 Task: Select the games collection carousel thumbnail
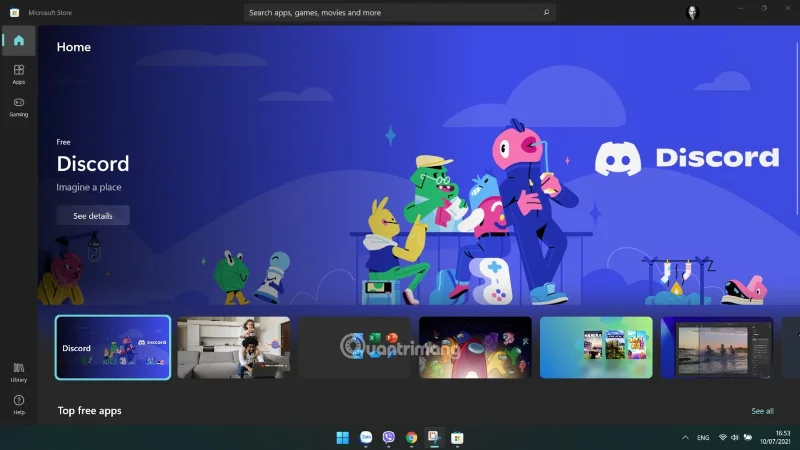coord(596,347)
